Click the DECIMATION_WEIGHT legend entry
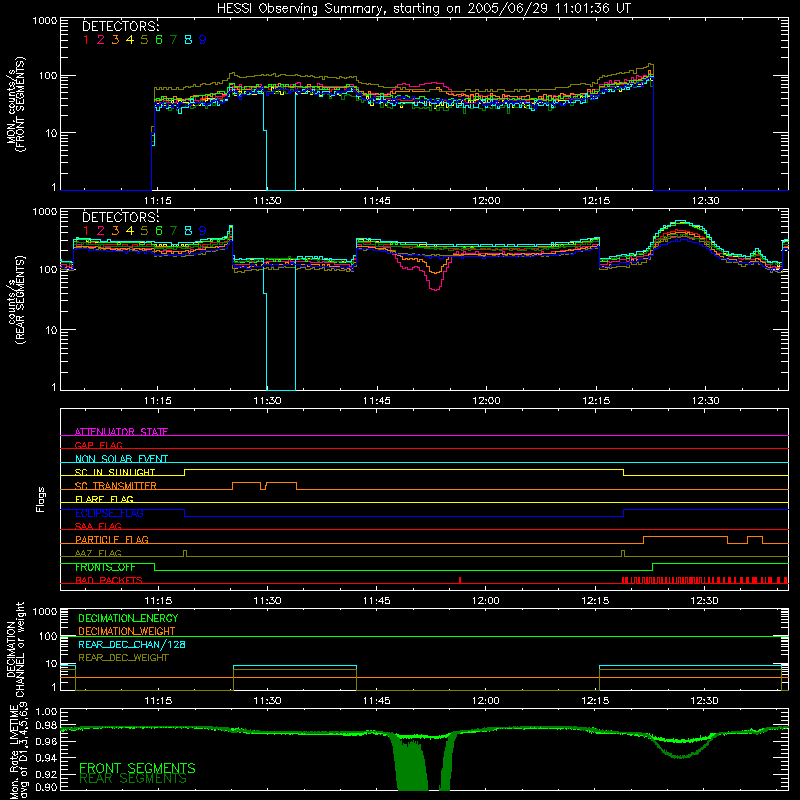 [x=127, y=631]
